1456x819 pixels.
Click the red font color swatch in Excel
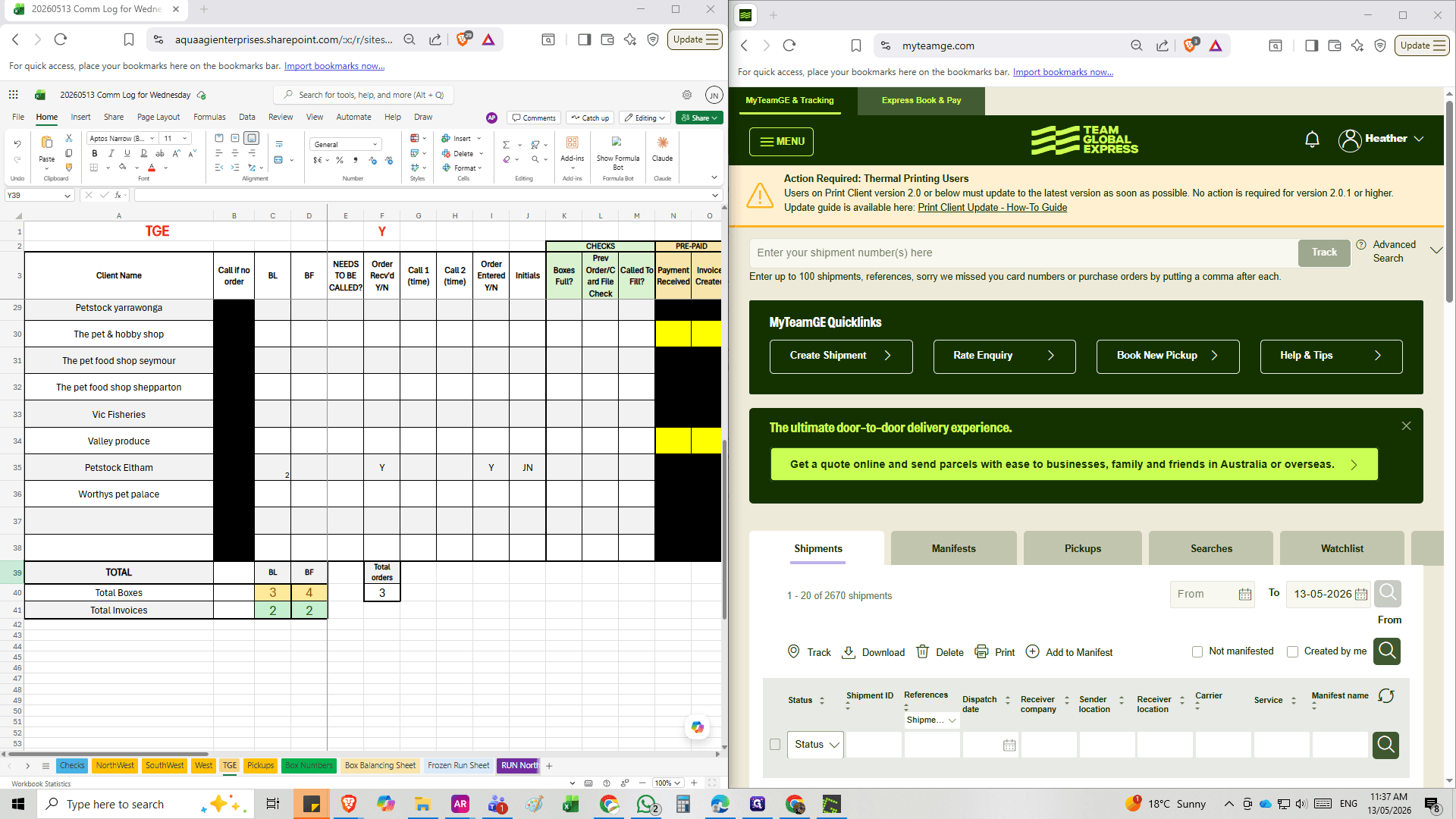152,168
